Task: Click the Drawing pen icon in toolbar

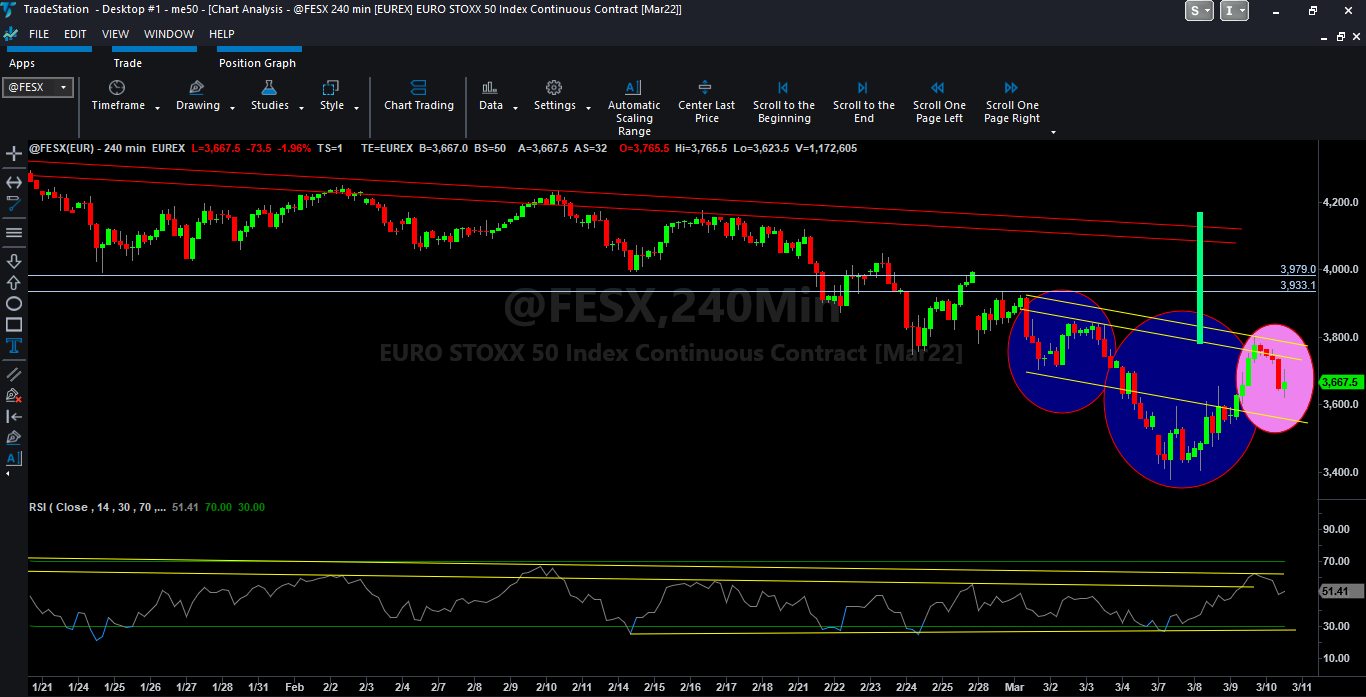Action: coord(197,88)
